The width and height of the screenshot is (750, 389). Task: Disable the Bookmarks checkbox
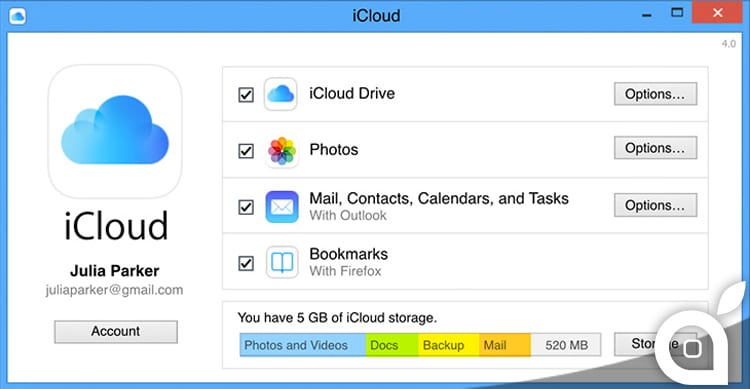246,263
